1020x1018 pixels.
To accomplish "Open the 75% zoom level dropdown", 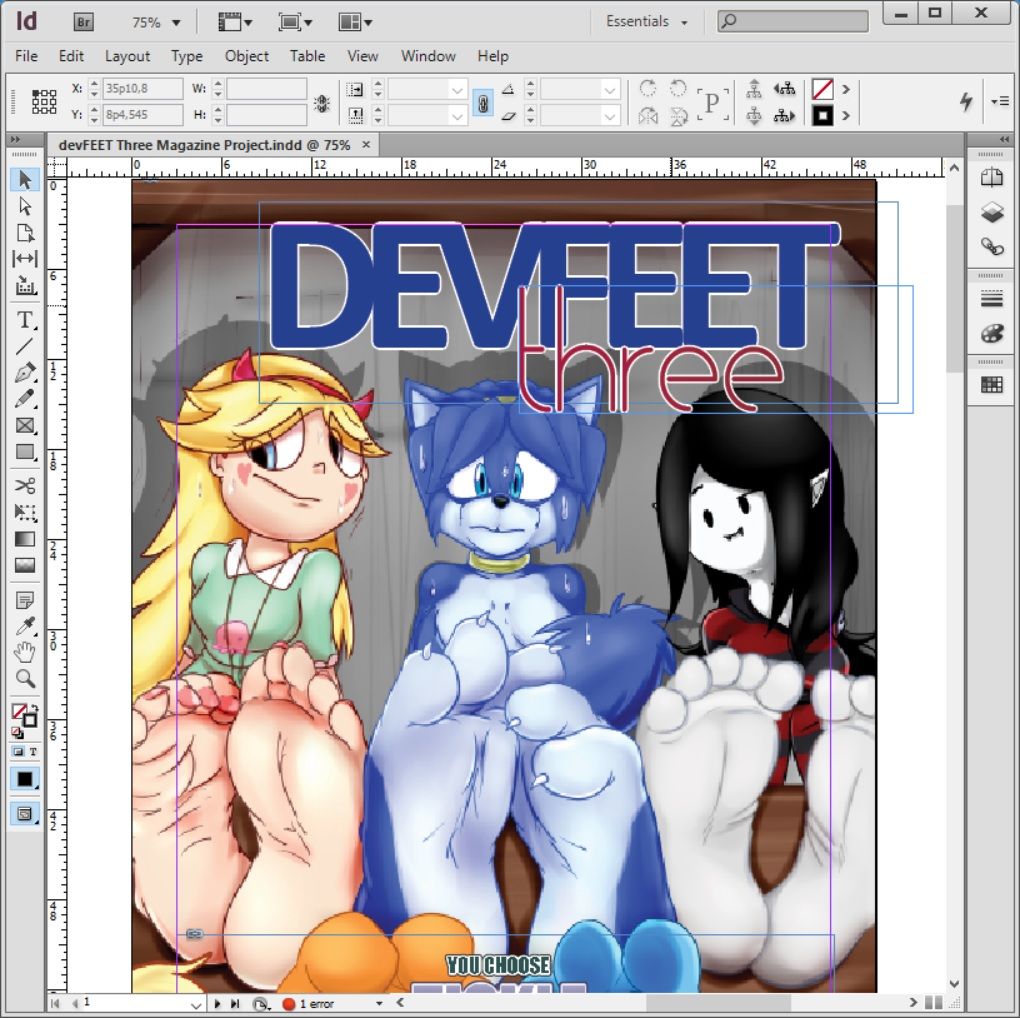I will coord(176,23).
